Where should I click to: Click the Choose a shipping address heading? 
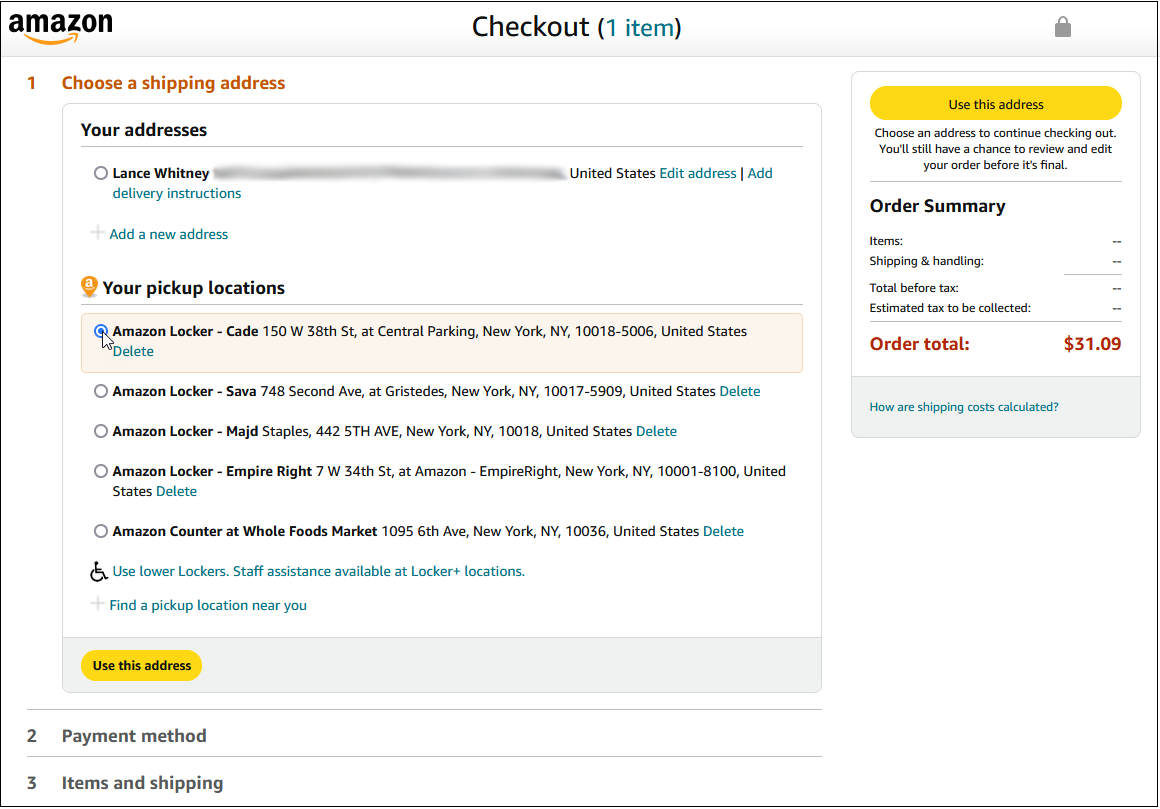(x=173, y=83)
